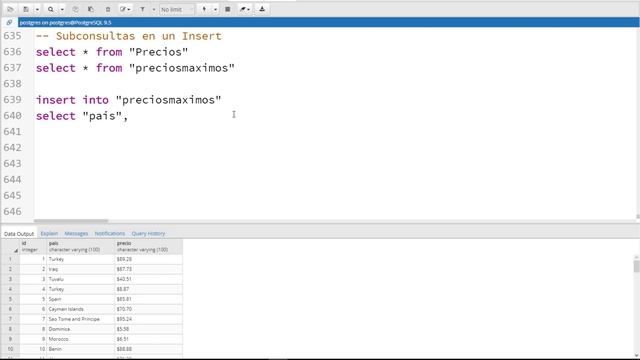Click the Dominica cell
This screenshot has height=360, width=640.
tap(80, 329)
